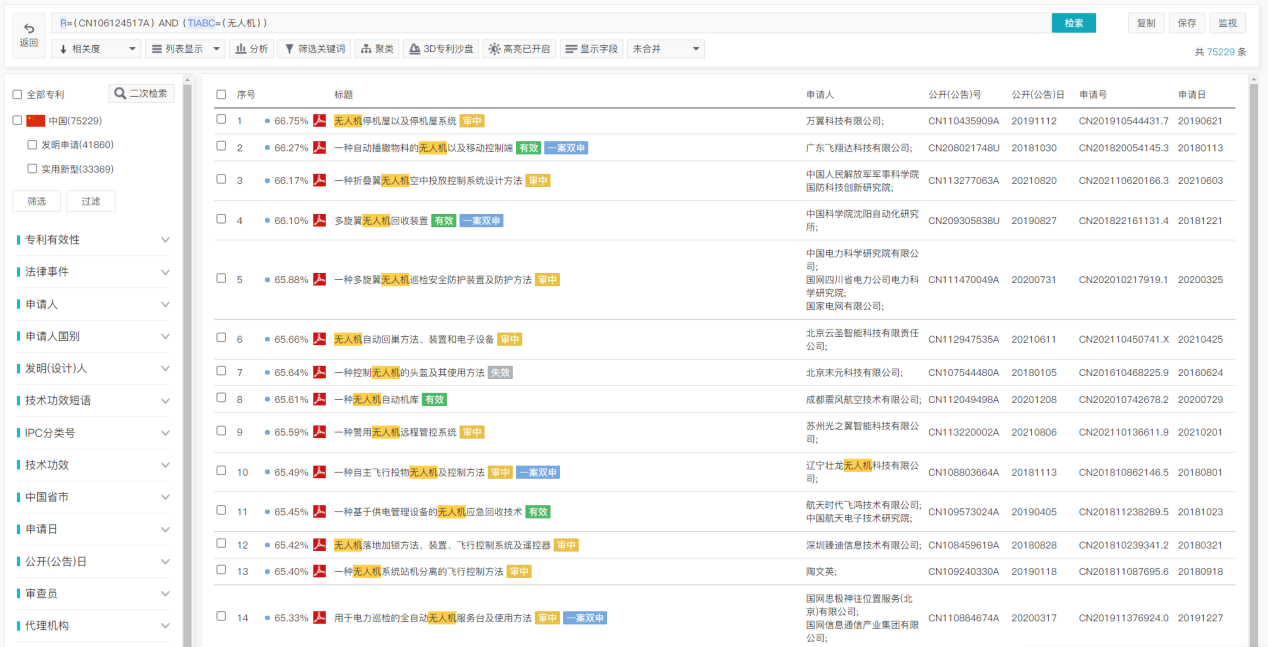1268x647 pixels.
Task: Expand the 申请人 filter section
Action: (x=93, y=304)
